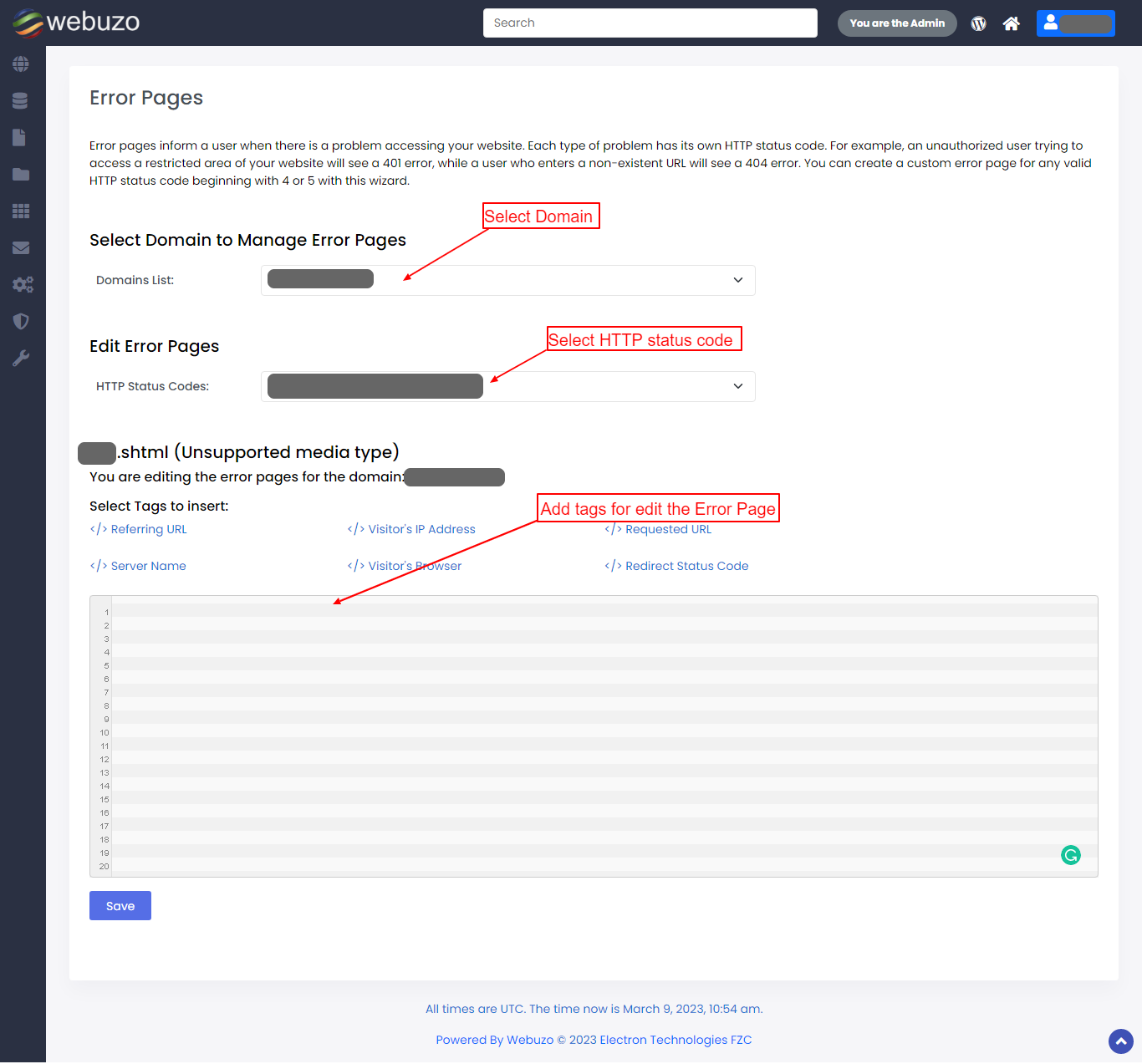Go to home via house icon
1142x1064 pixels.
click(1012, 23)
